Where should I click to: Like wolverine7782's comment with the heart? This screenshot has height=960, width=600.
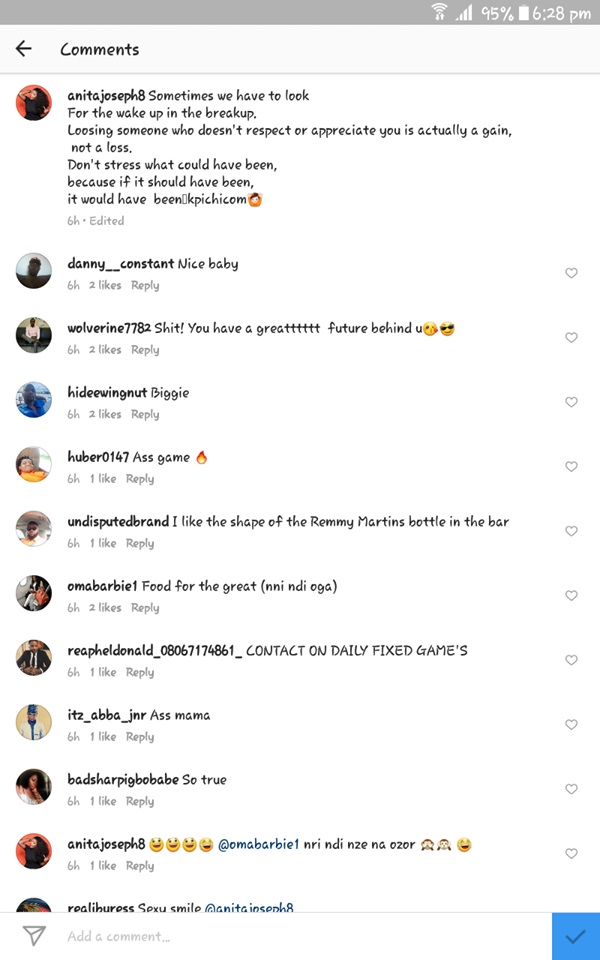pyautogui.click(x=571, y=338)
